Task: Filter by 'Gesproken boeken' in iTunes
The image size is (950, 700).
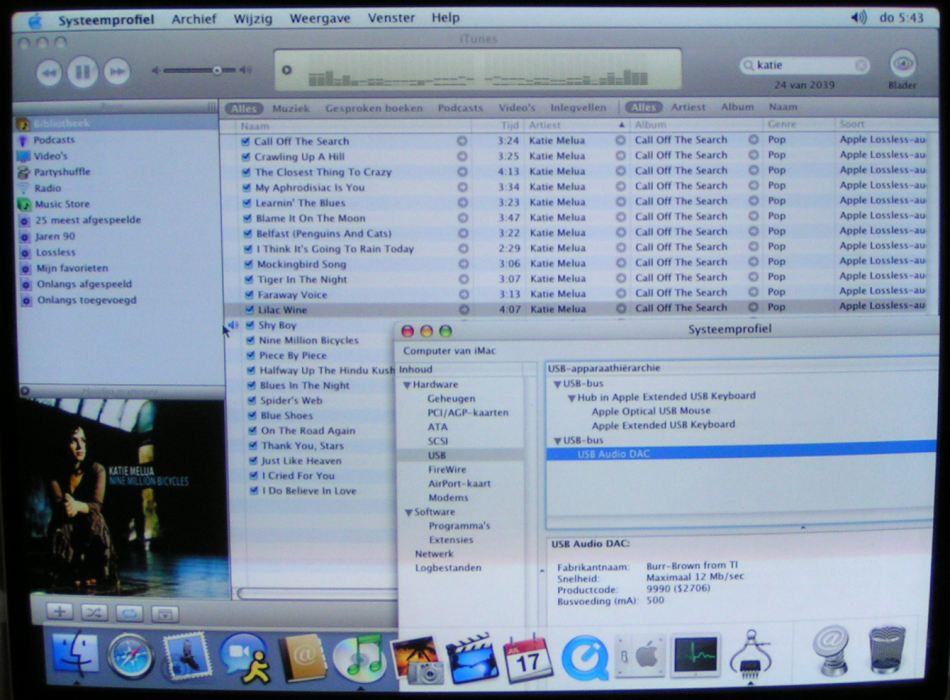Action: [x=374, y=108]
